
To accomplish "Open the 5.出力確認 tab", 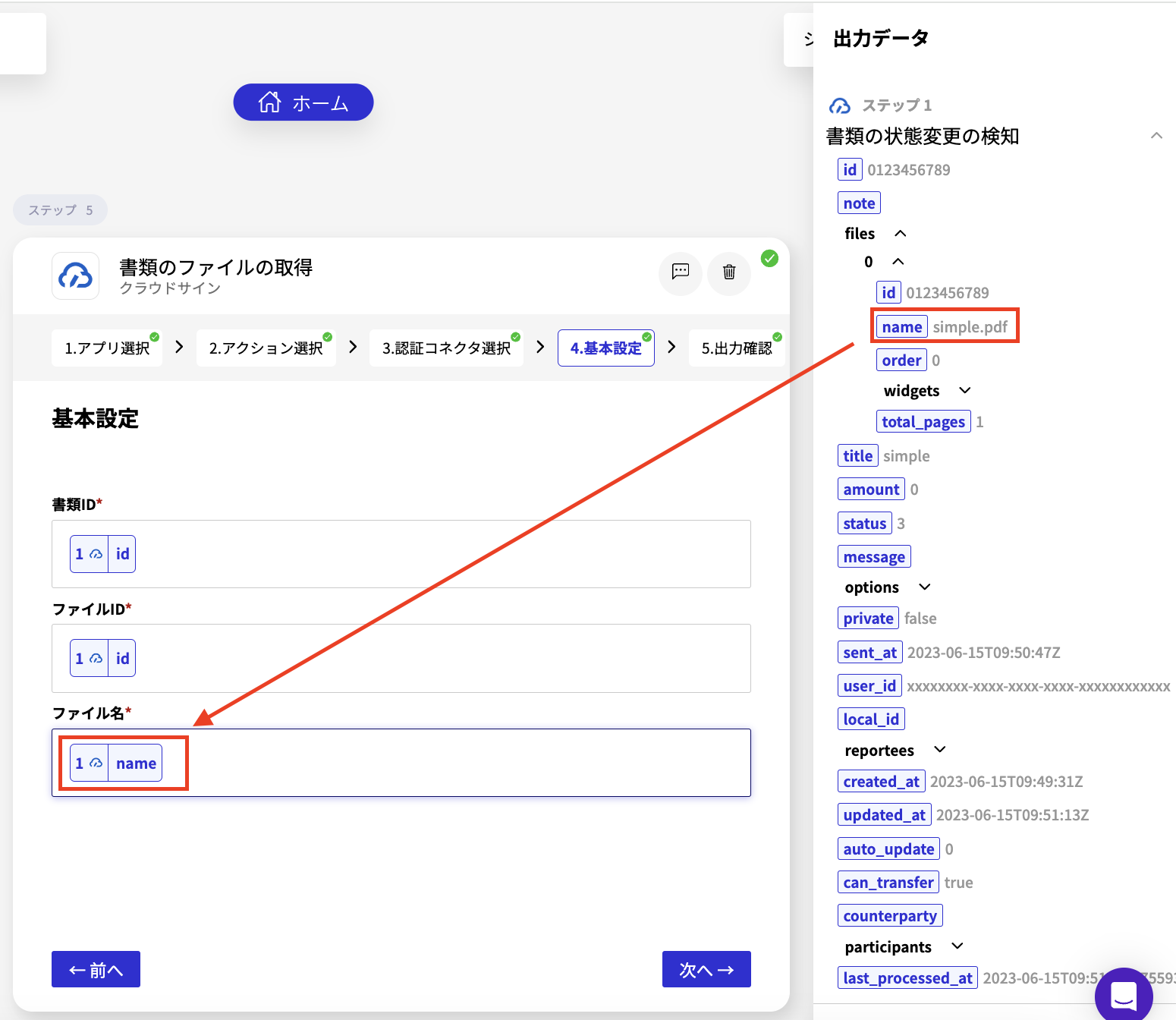I will click(737, 348).
